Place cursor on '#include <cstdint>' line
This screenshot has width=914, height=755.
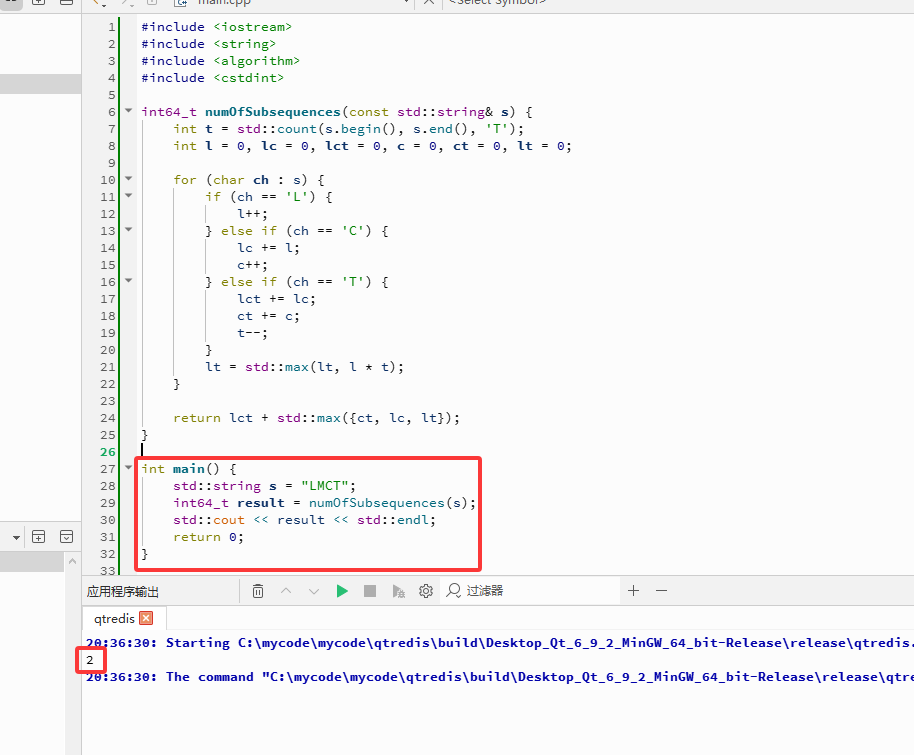coord(212,78)
